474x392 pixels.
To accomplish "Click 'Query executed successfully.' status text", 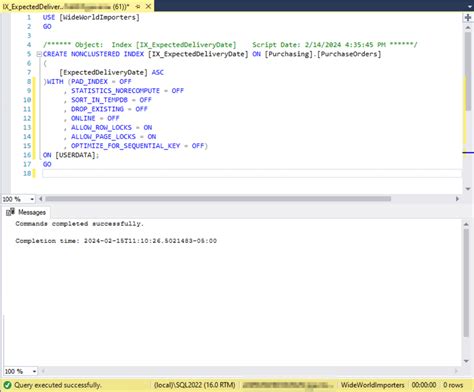I will (57, 385).
